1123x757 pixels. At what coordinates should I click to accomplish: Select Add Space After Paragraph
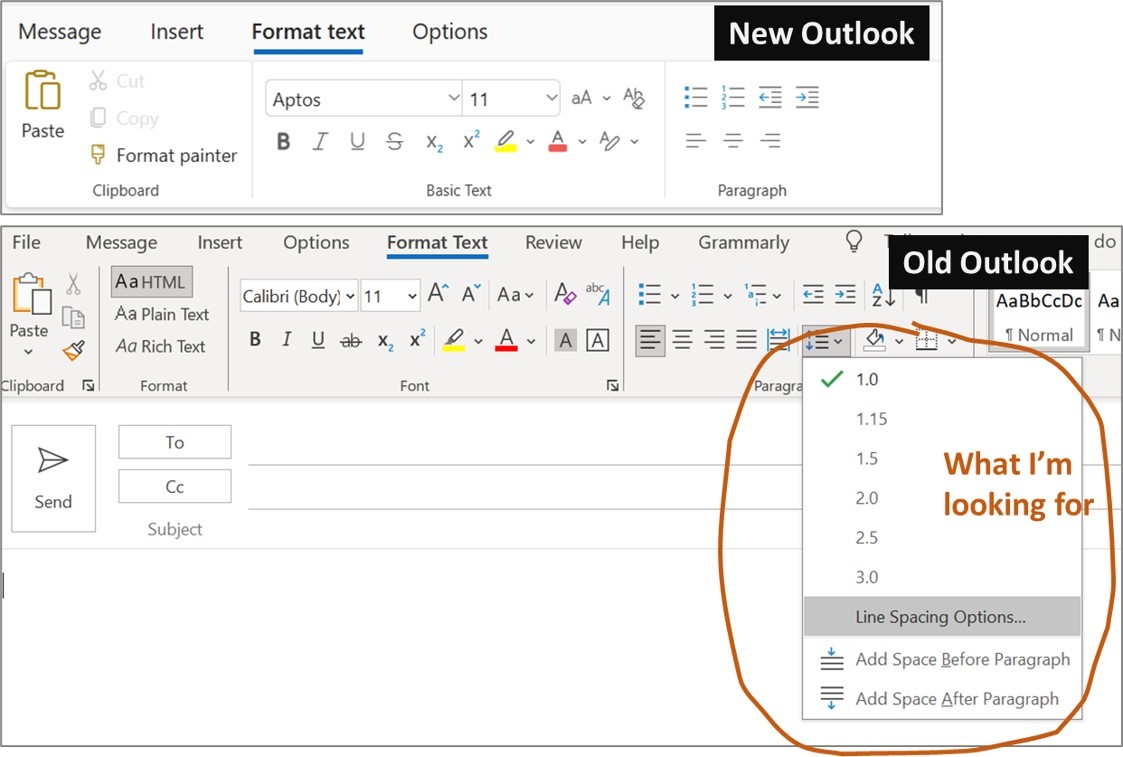pyautogui.click(x=942, y=698)
